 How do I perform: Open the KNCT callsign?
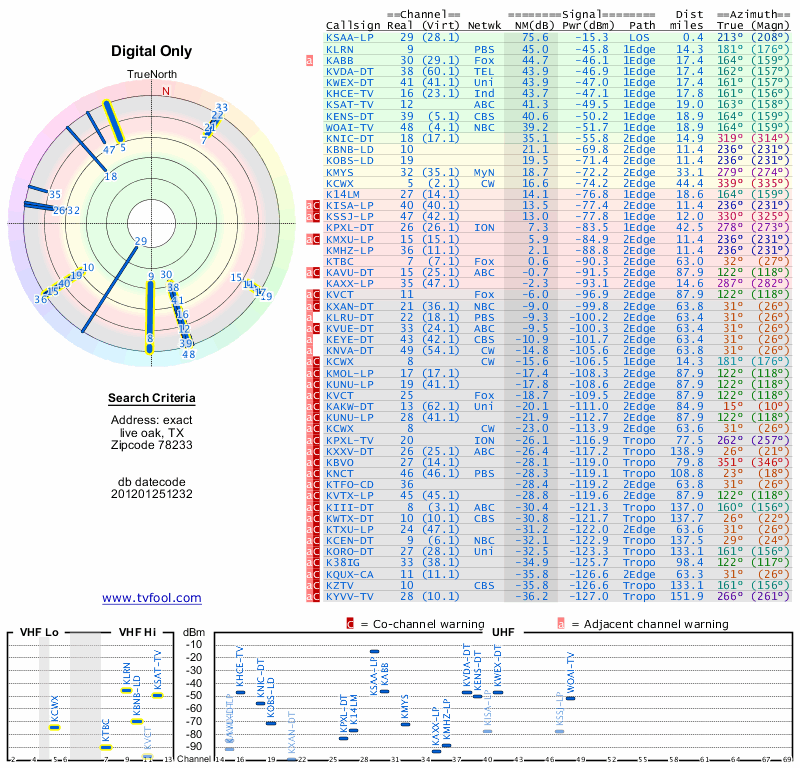(x=340, y=474)
